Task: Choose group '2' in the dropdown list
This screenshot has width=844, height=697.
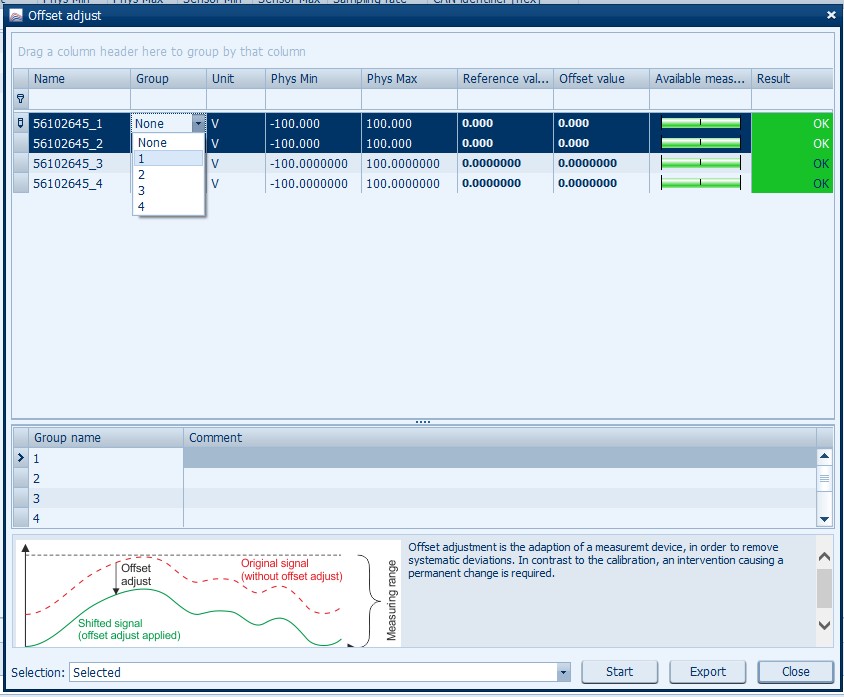Action: [x=168, y=174]
